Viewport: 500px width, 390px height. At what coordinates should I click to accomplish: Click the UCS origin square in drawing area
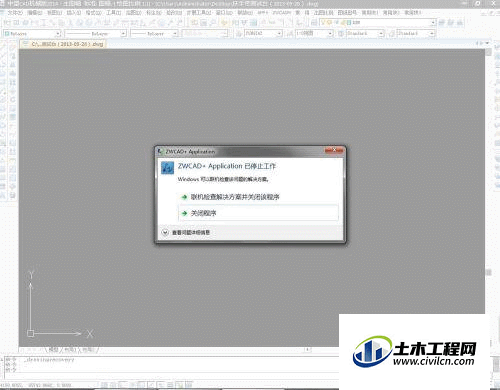tap(31, 333)
